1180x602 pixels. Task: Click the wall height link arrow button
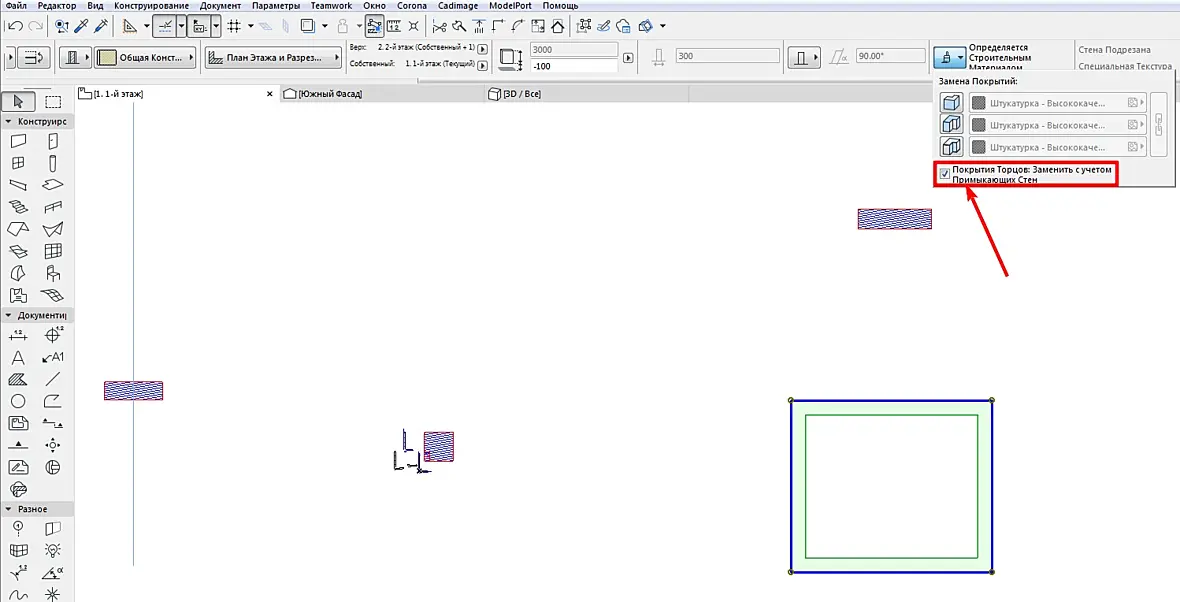coord(628,58)
